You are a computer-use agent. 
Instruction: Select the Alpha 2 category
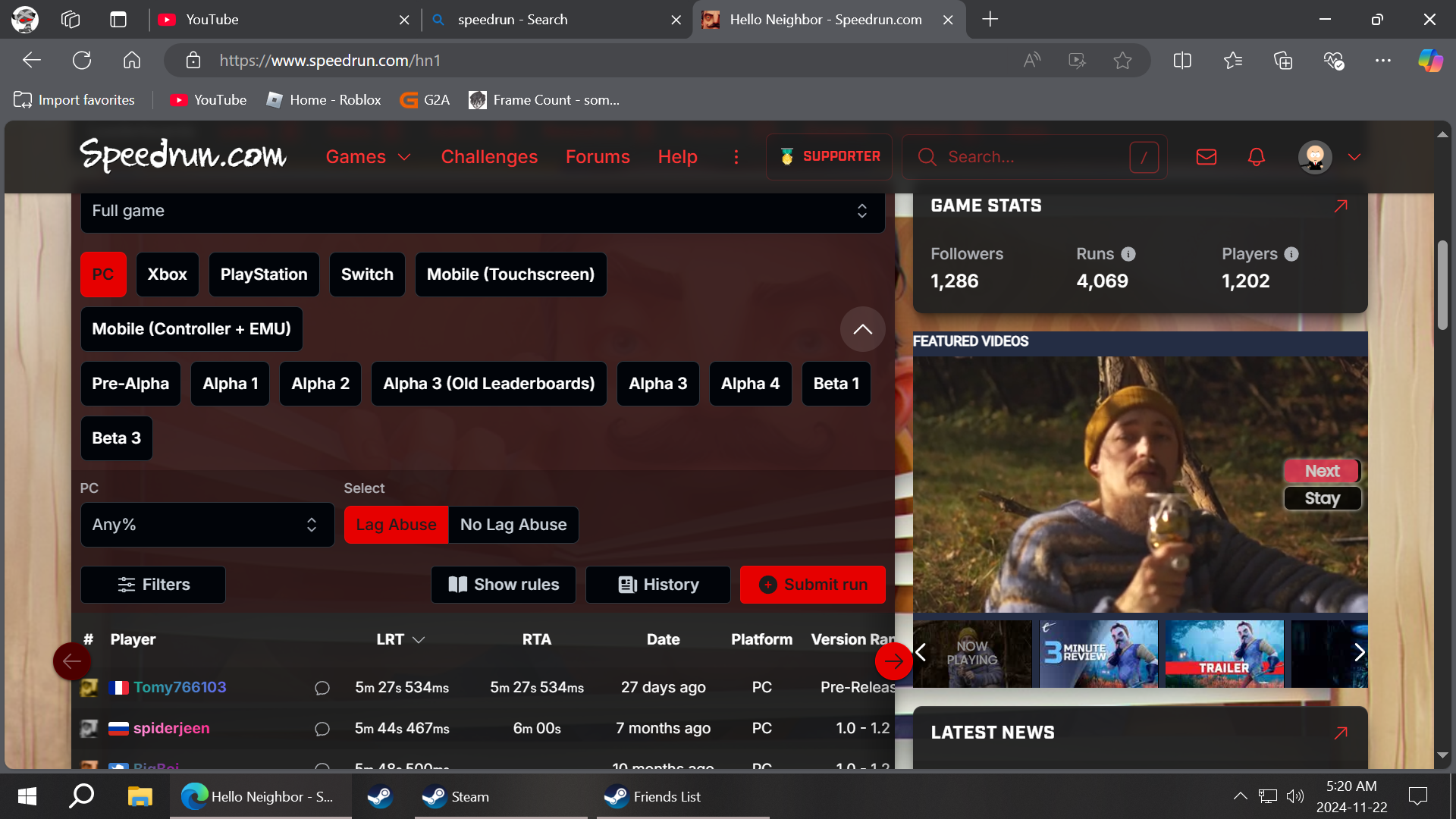click(320, 384)
